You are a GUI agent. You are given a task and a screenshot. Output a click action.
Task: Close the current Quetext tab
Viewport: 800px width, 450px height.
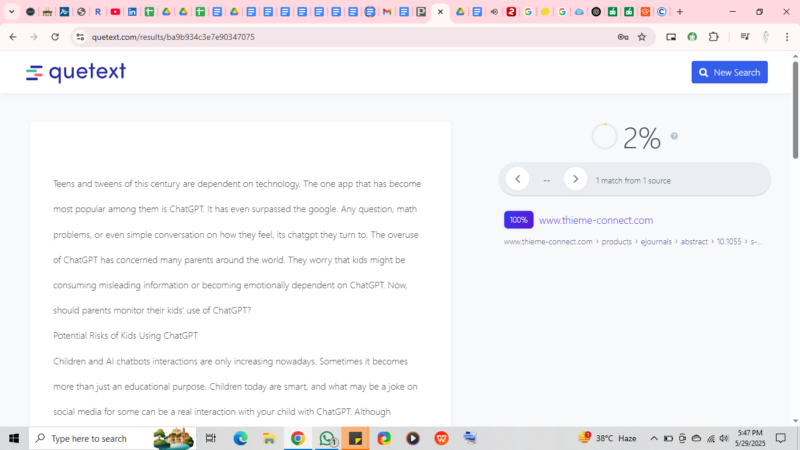pos(440,12)
